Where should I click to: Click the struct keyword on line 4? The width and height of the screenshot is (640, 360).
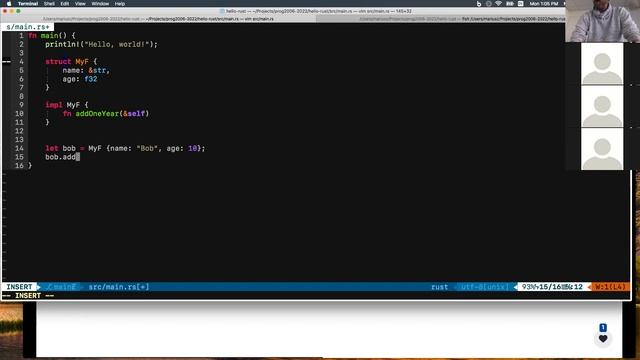(58, 62)
